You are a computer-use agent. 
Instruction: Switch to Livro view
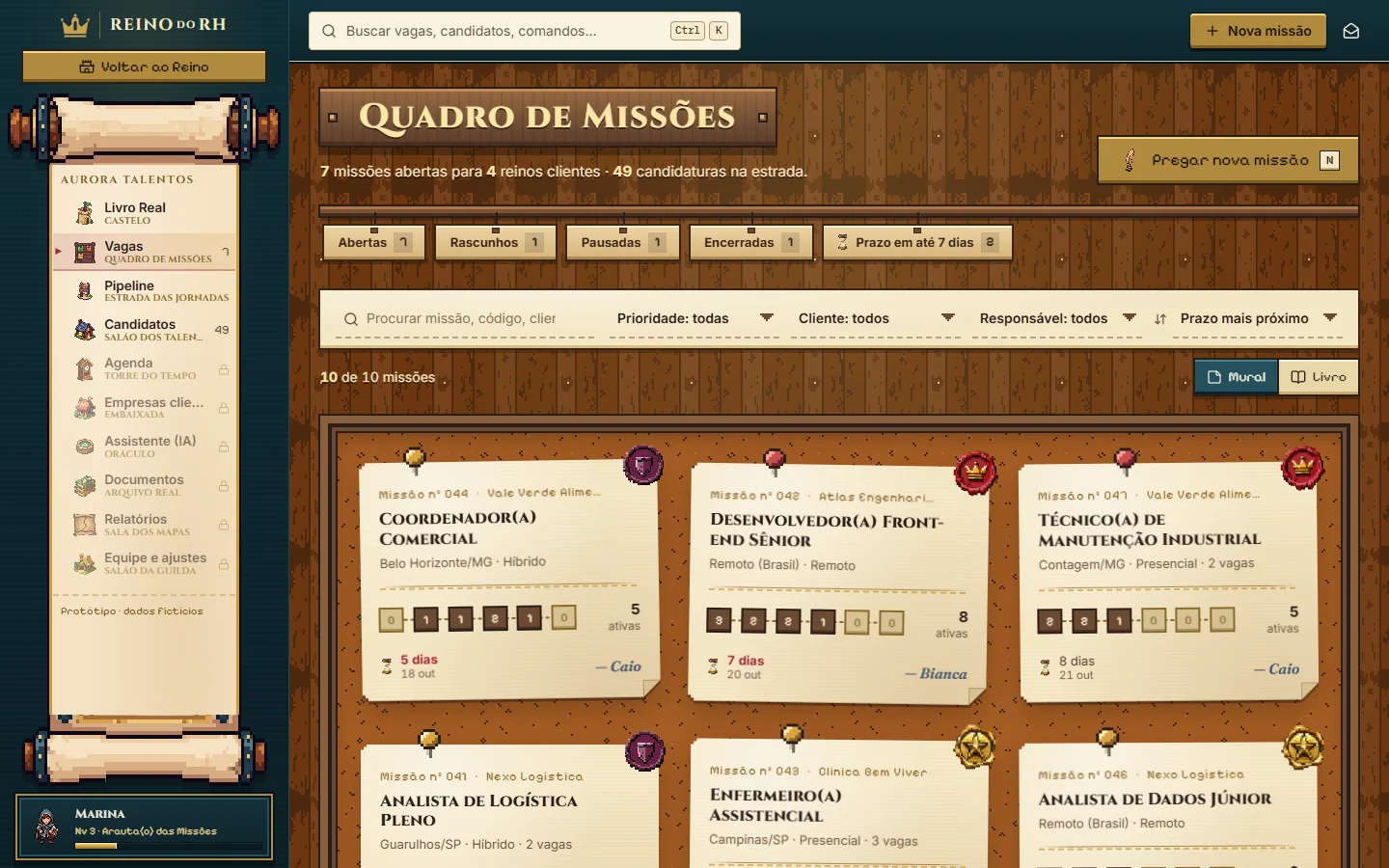[x=1319, y=377]
